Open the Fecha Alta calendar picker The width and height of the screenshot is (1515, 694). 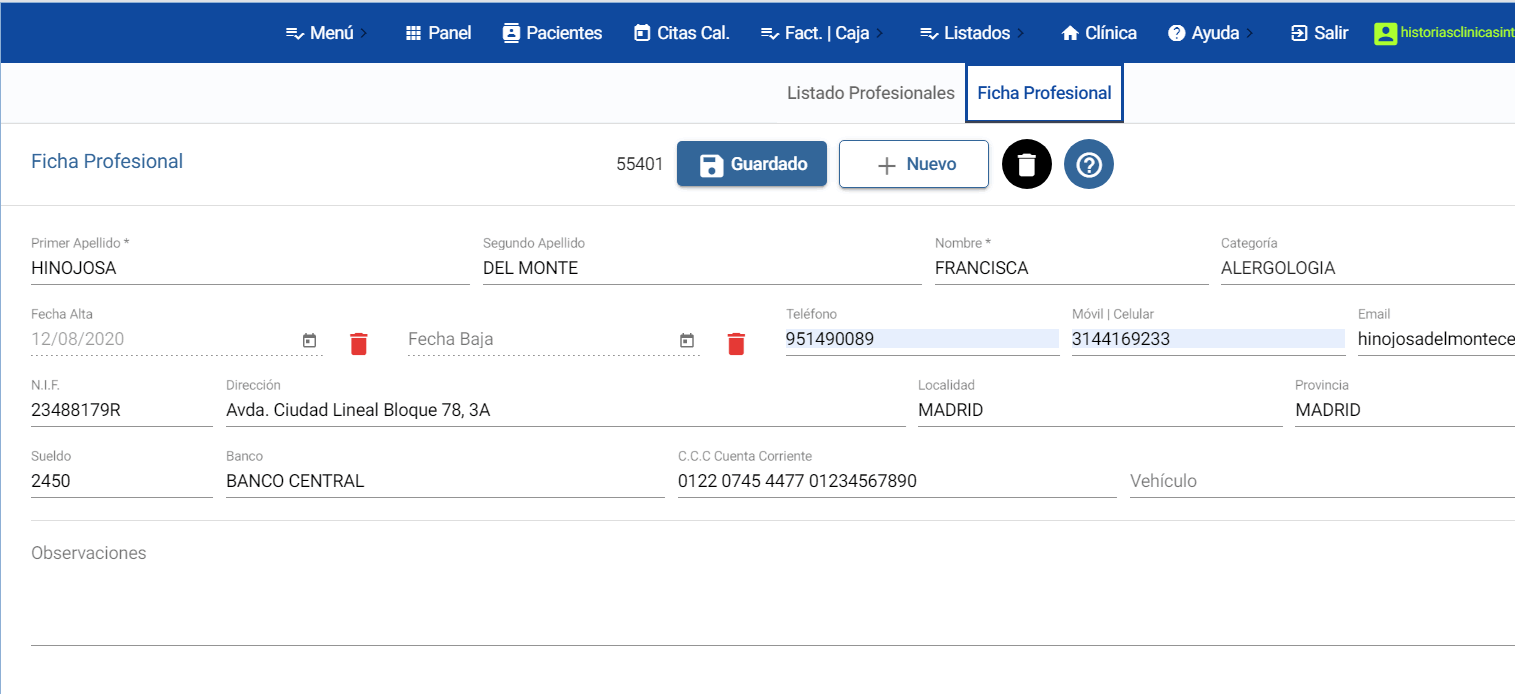(310, 341)
